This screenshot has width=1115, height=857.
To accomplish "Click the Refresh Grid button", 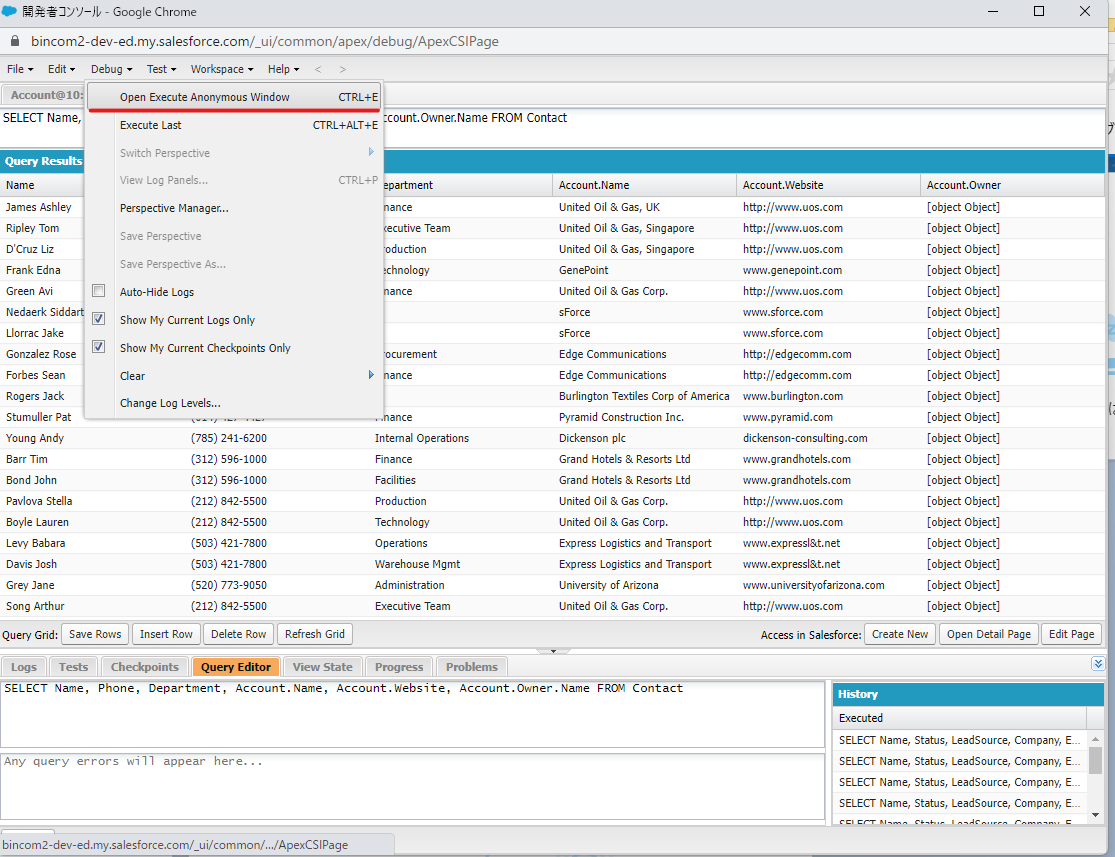I will [314, 633].
